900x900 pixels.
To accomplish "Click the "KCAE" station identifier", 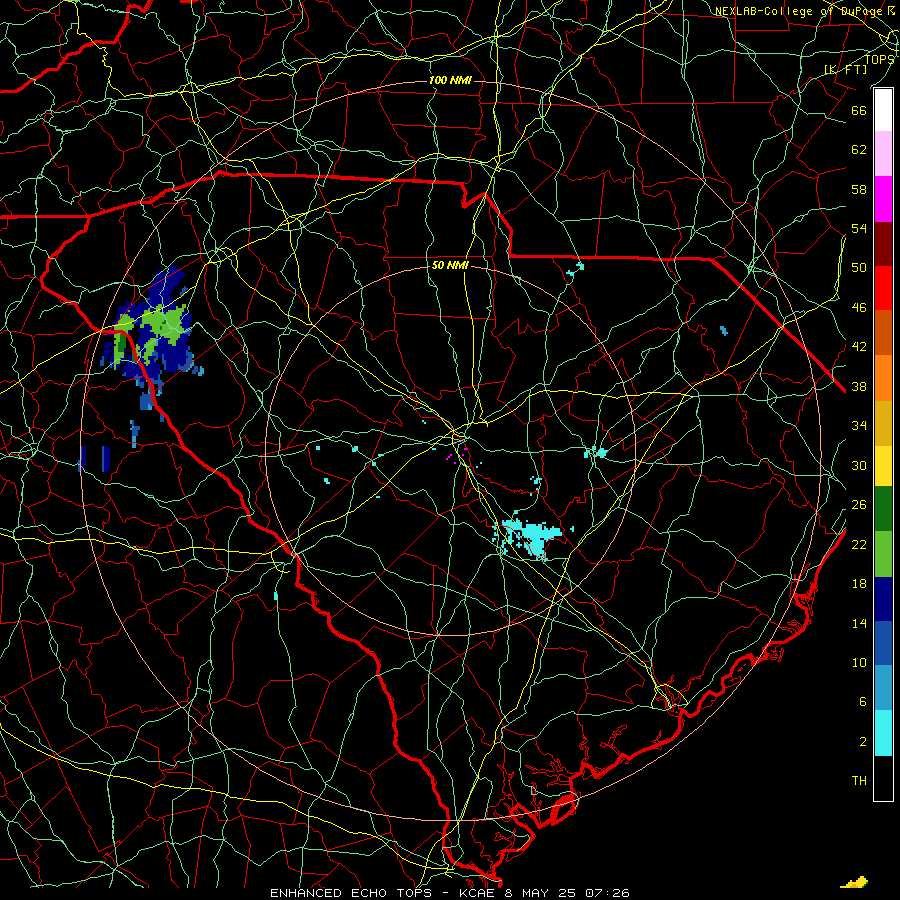I will (476, 893).
